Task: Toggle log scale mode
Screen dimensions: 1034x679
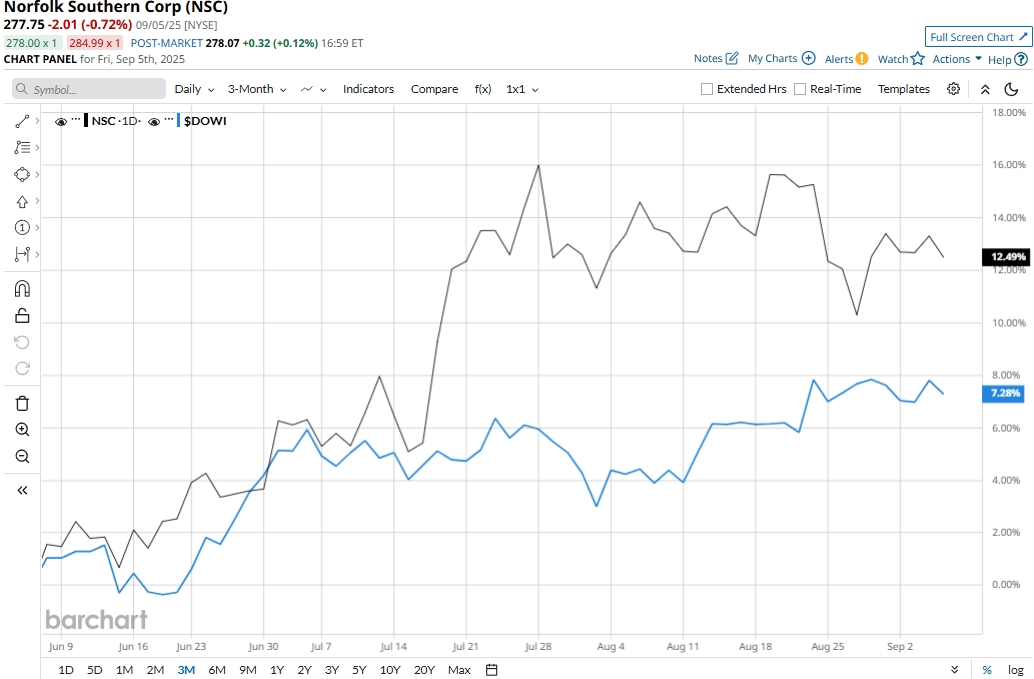Action: [x=1016, y=670]
